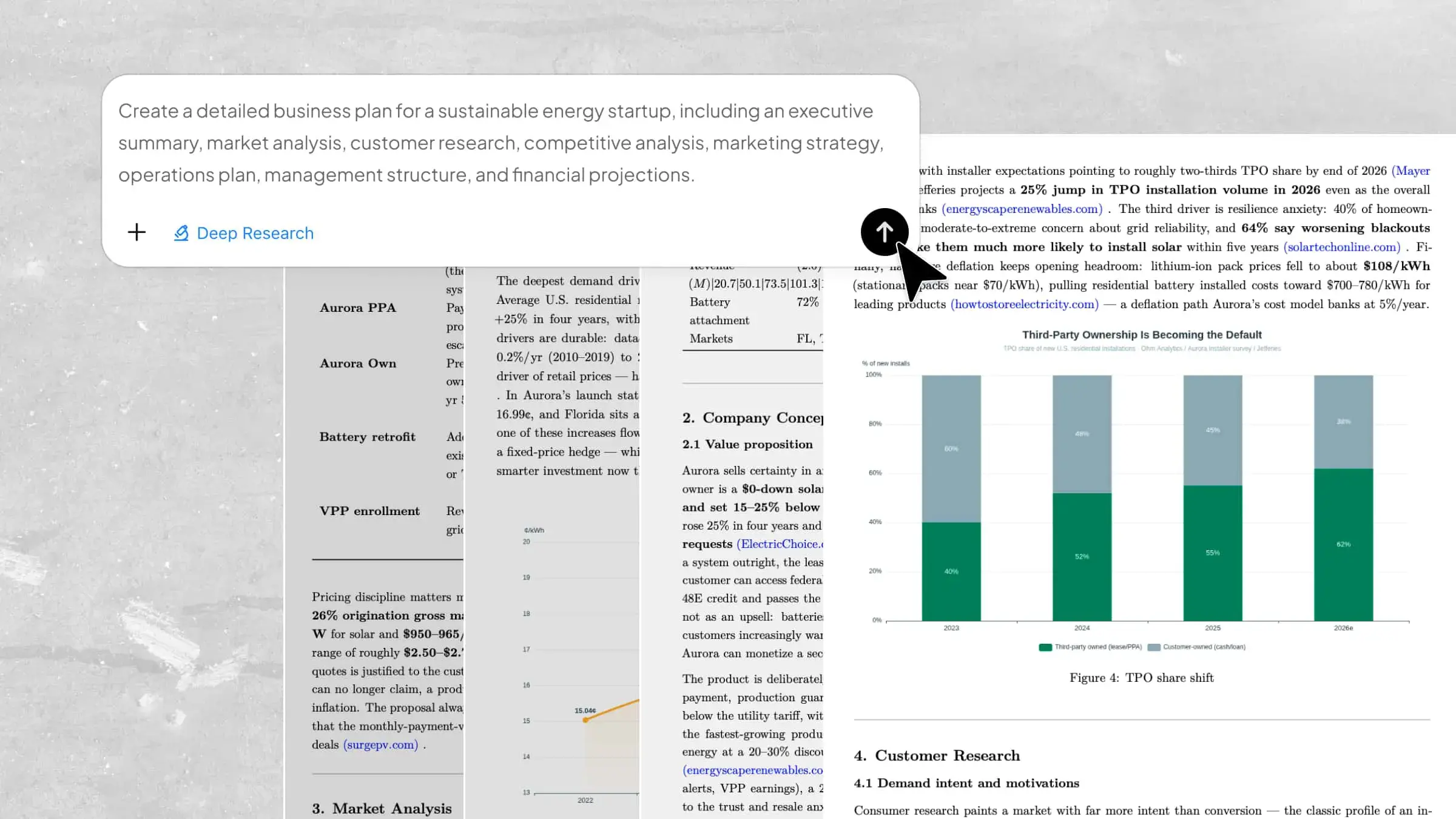Click the 'Markets' table row label

point(711,339)
